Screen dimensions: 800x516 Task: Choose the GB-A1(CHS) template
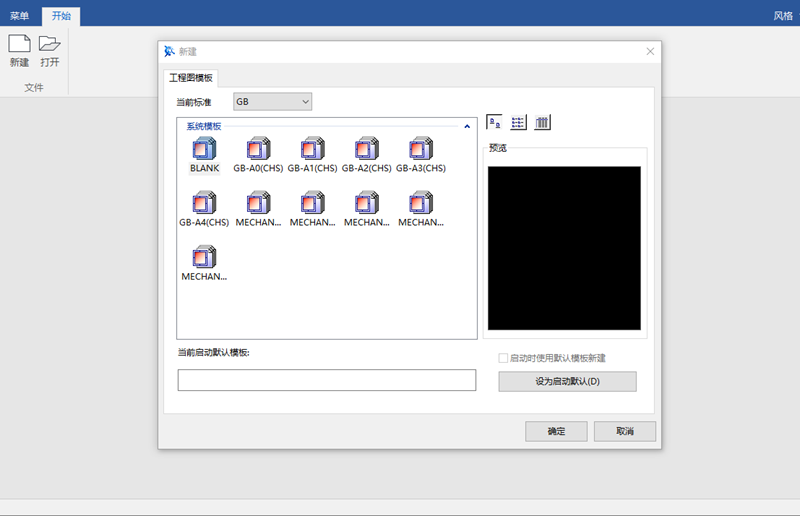[x=312, y=149]
